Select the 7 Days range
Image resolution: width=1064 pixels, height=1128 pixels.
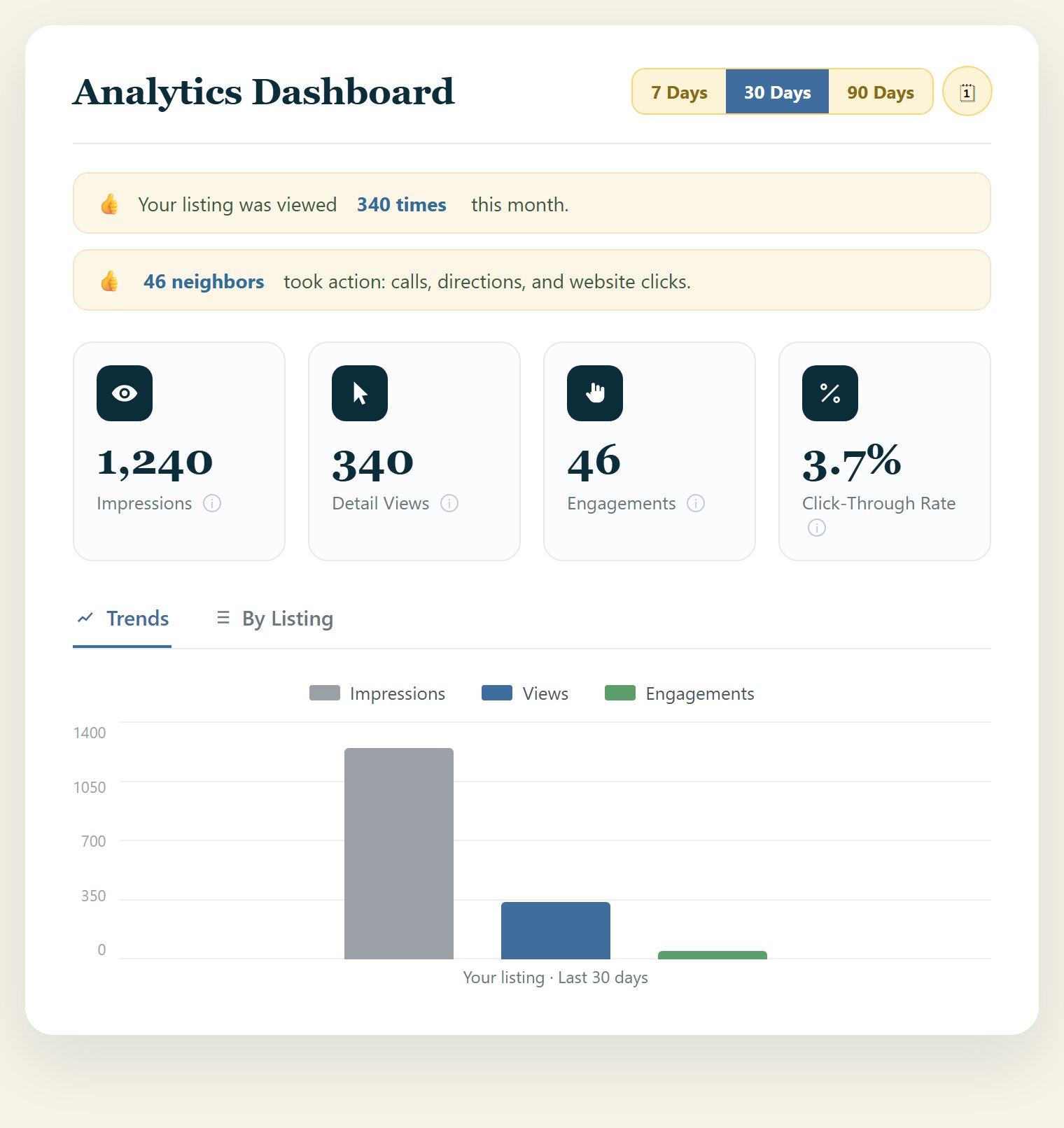(679, 92)
